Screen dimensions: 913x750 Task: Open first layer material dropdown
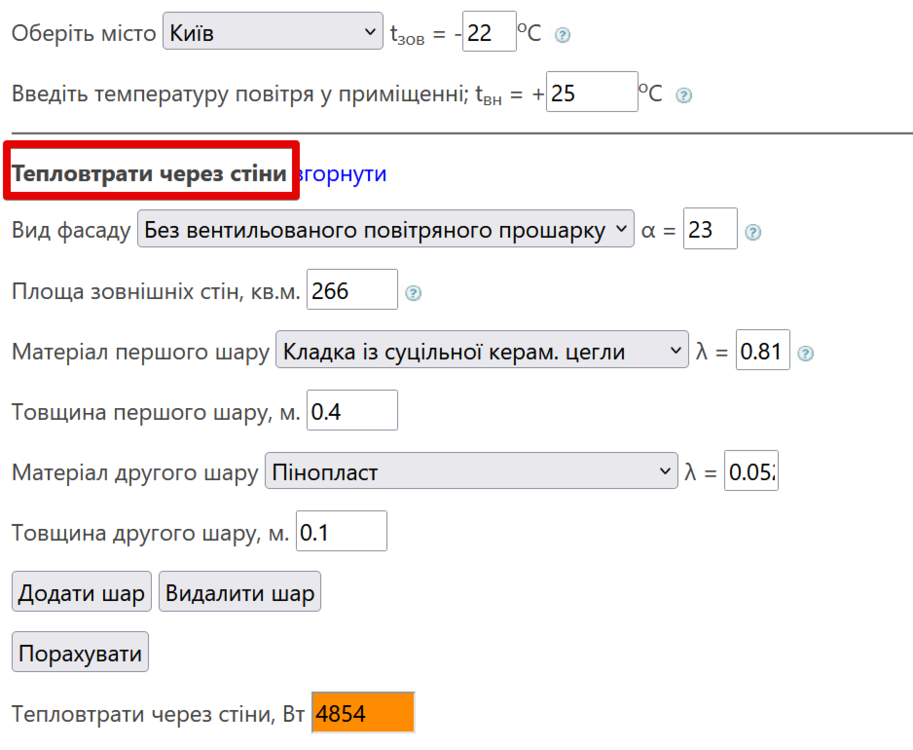coord(481,351)
